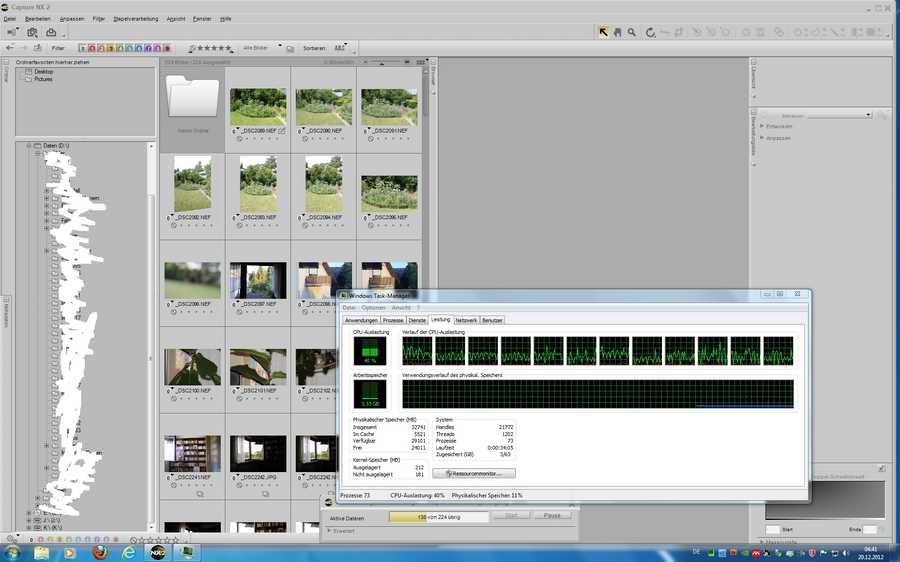Image resolution: width=900 pixels, height=562 pixels.
Task: Click the straighten tool icon
Action: [665, 32]
